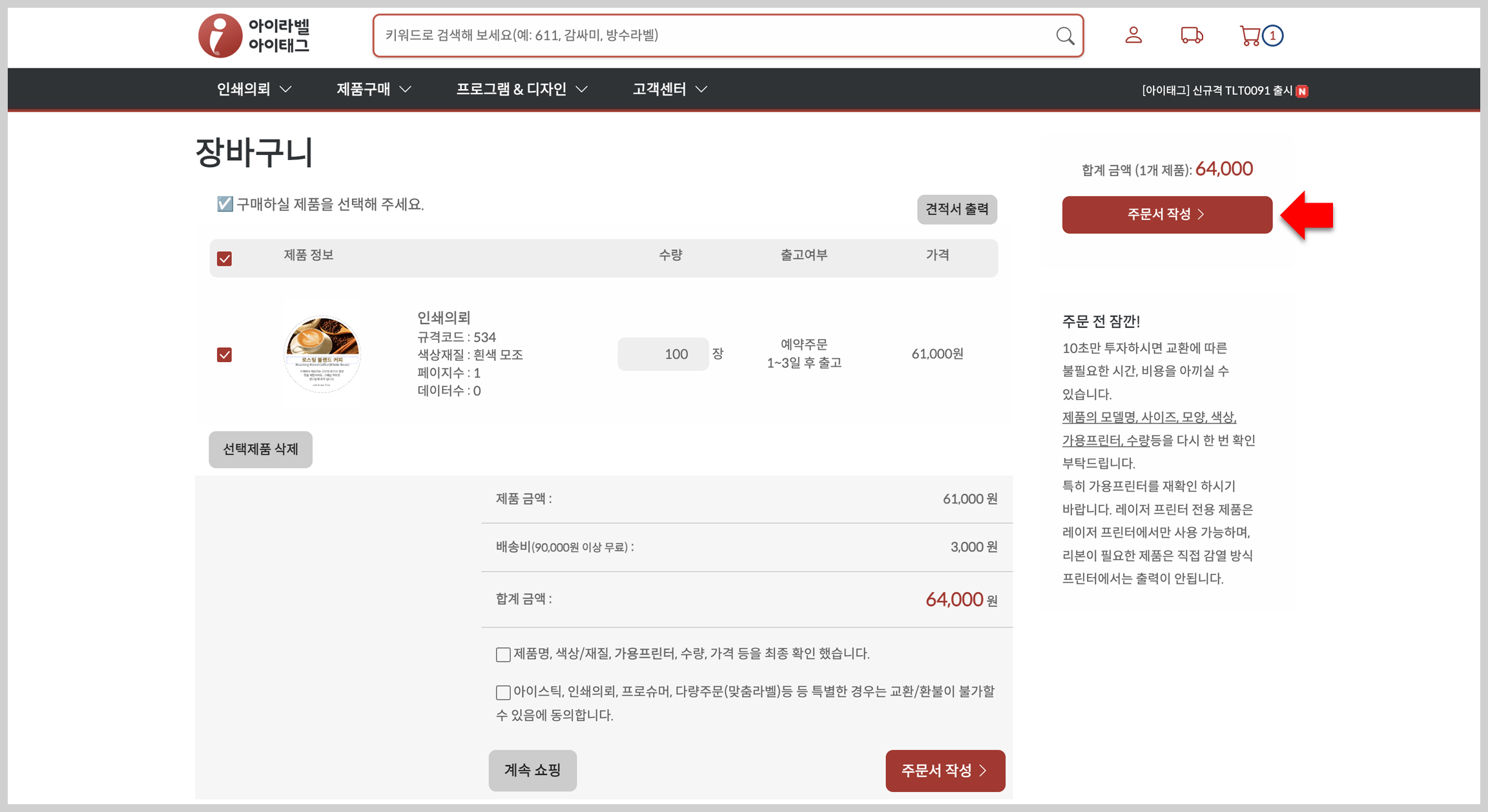Viewport: 1488px width, 812px height.
Task: Expand the 인쇄의뢰 menu dropdown
Action: coord(254,89)
